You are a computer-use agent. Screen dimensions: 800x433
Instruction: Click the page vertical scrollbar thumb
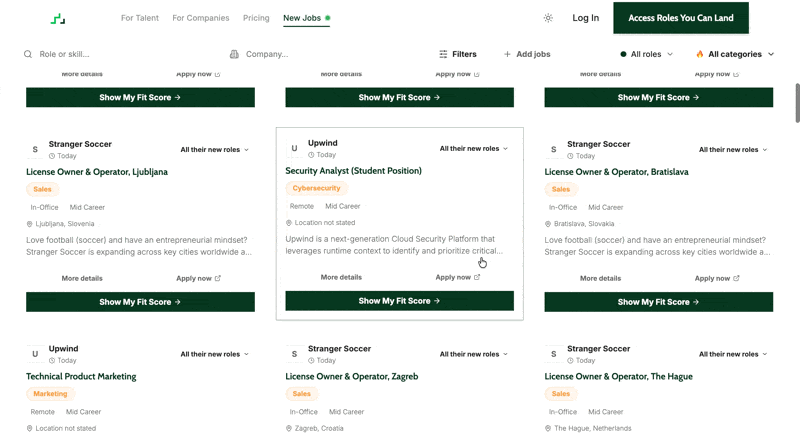tap(797, 103)
